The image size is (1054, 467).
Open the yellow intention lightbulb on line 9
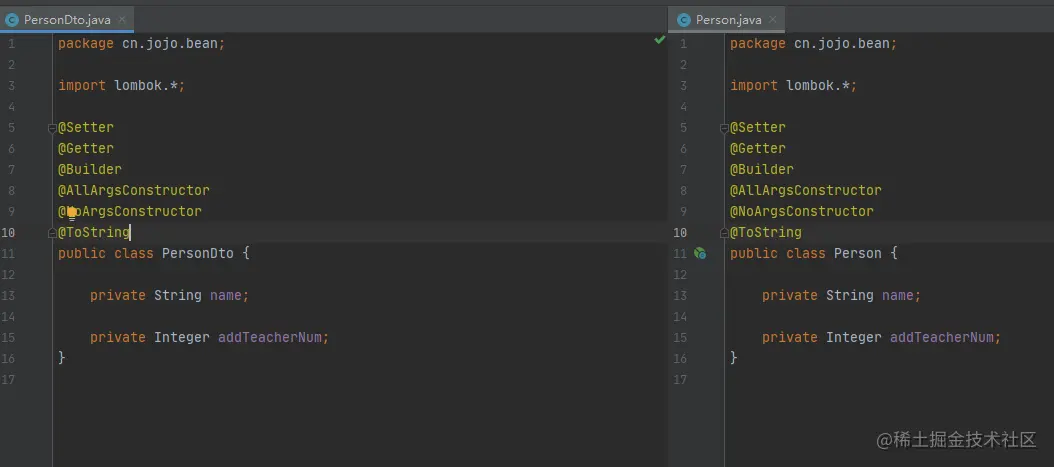point(71,213)
